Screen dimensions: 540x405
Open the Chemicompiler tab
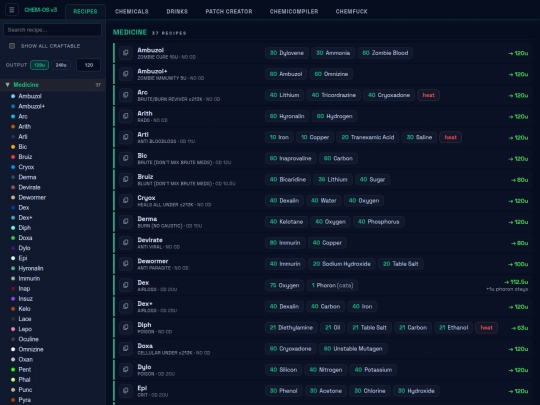294,11
